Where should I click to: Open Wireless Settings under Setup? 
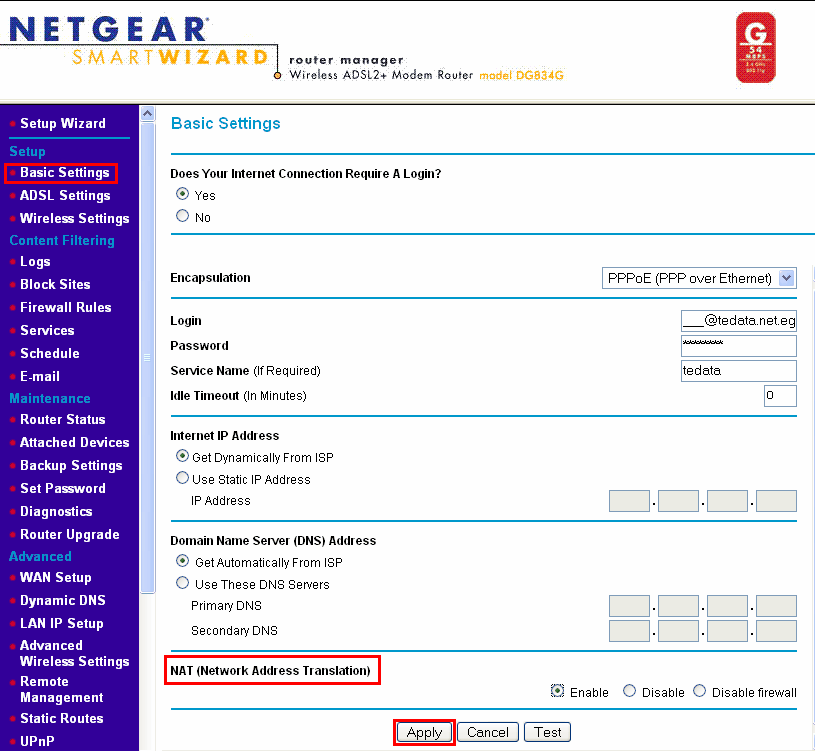point(74,218)
